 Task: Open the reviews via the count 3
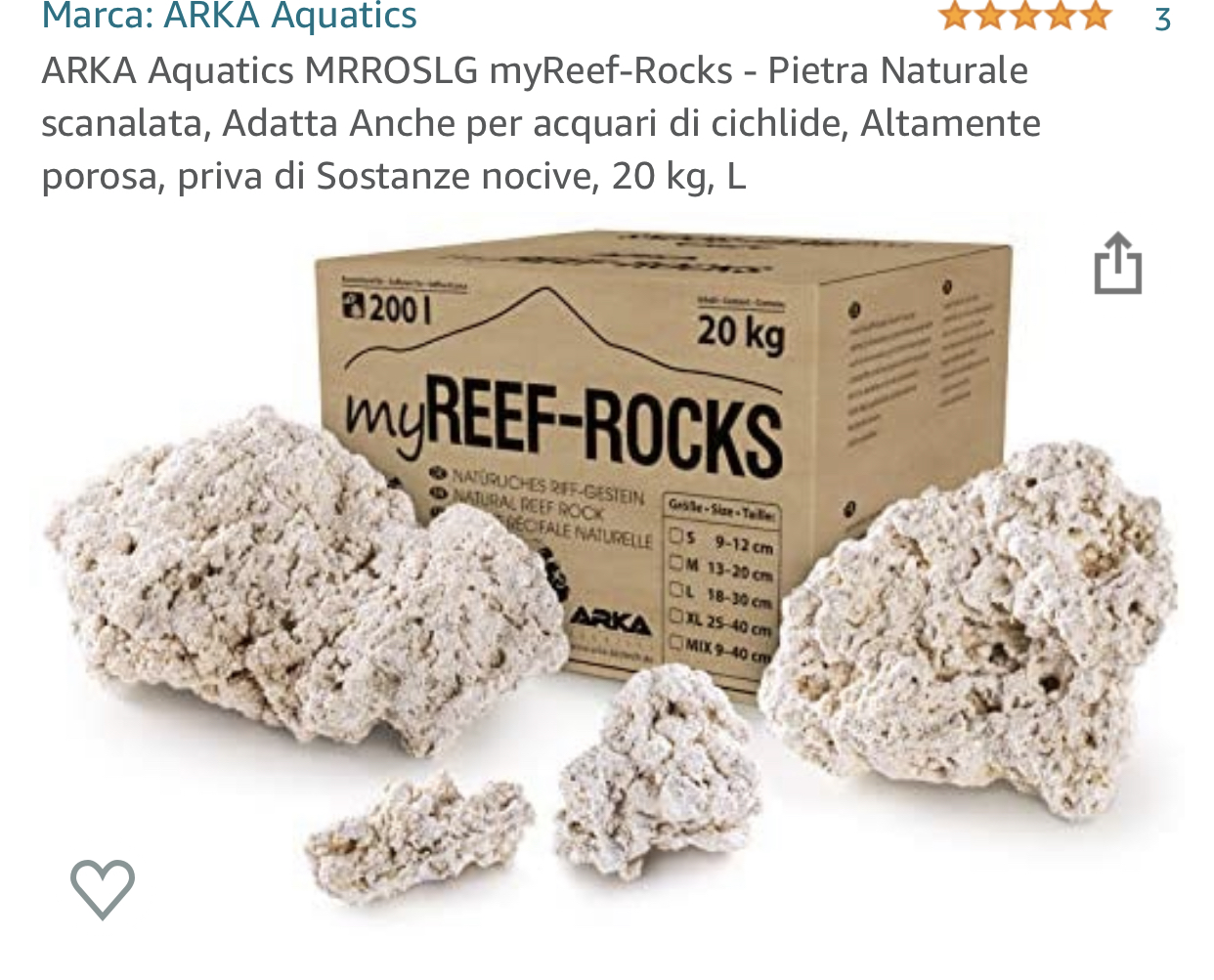[1162, 19]
